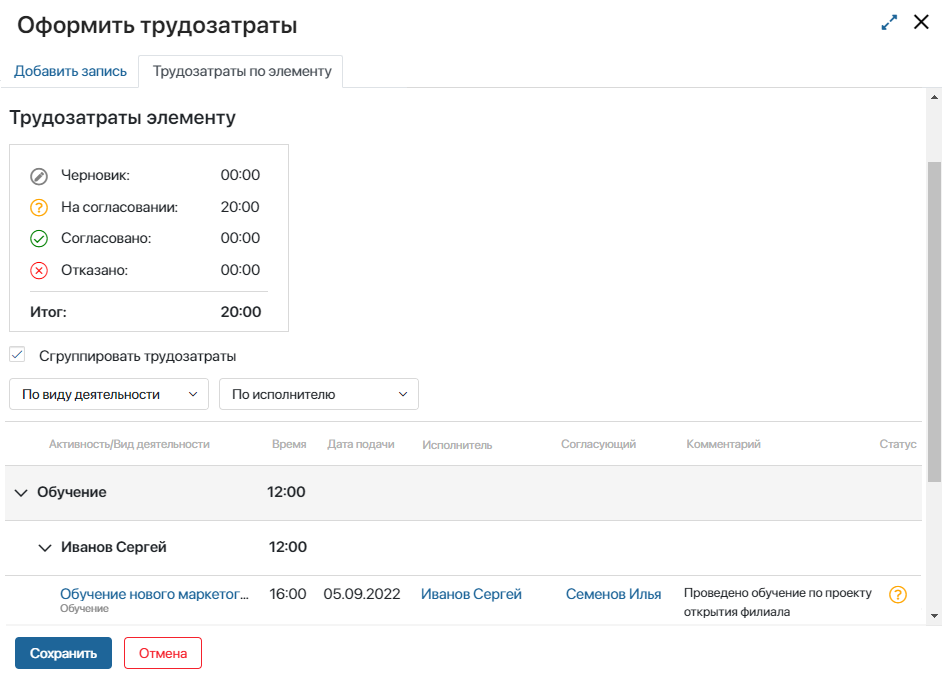Screen dimensions: 945x677
Task: Click the На согласовании 20:00 value
Action: [240, 207]
